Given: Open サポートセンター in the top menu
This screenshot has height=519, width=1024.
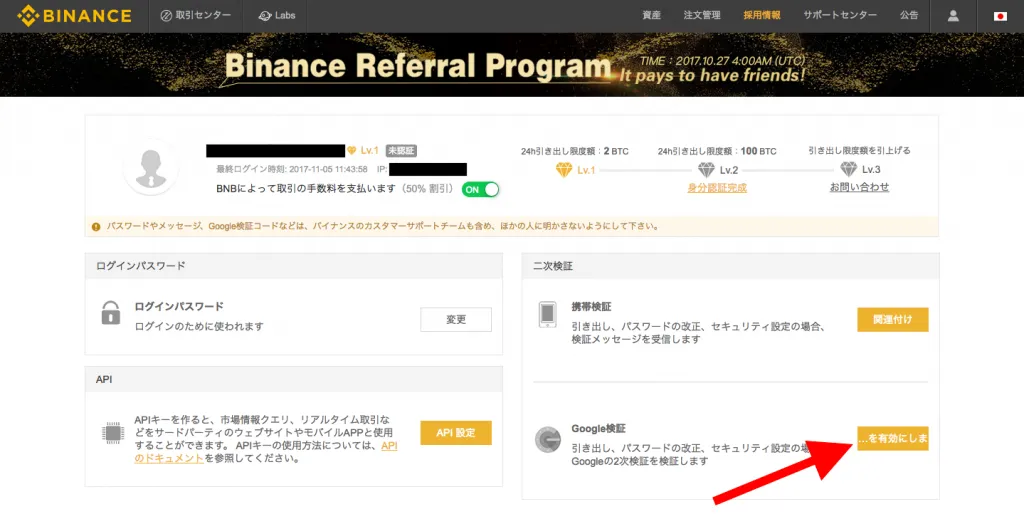Looking at the screenshot, I should tap(840, 15).
